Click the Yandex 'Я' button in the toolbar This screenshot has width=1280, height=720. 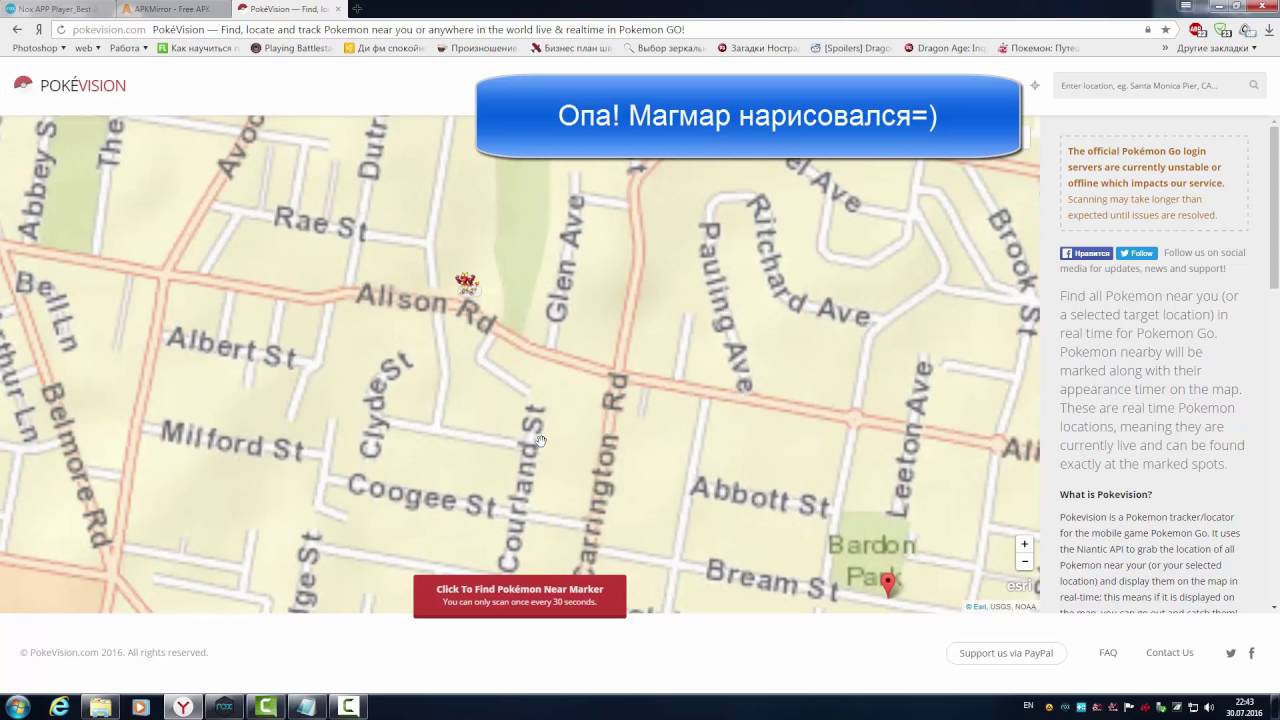click(39, 29)
